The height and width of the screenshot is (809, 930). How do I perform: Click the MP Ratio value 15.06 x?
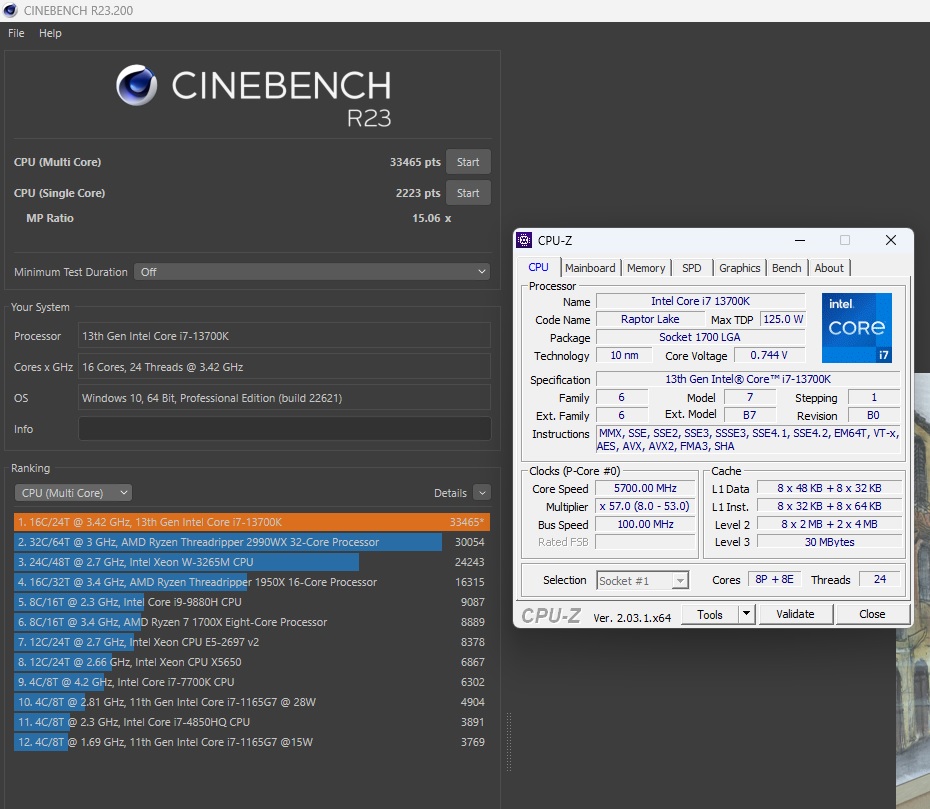point(432,218)
